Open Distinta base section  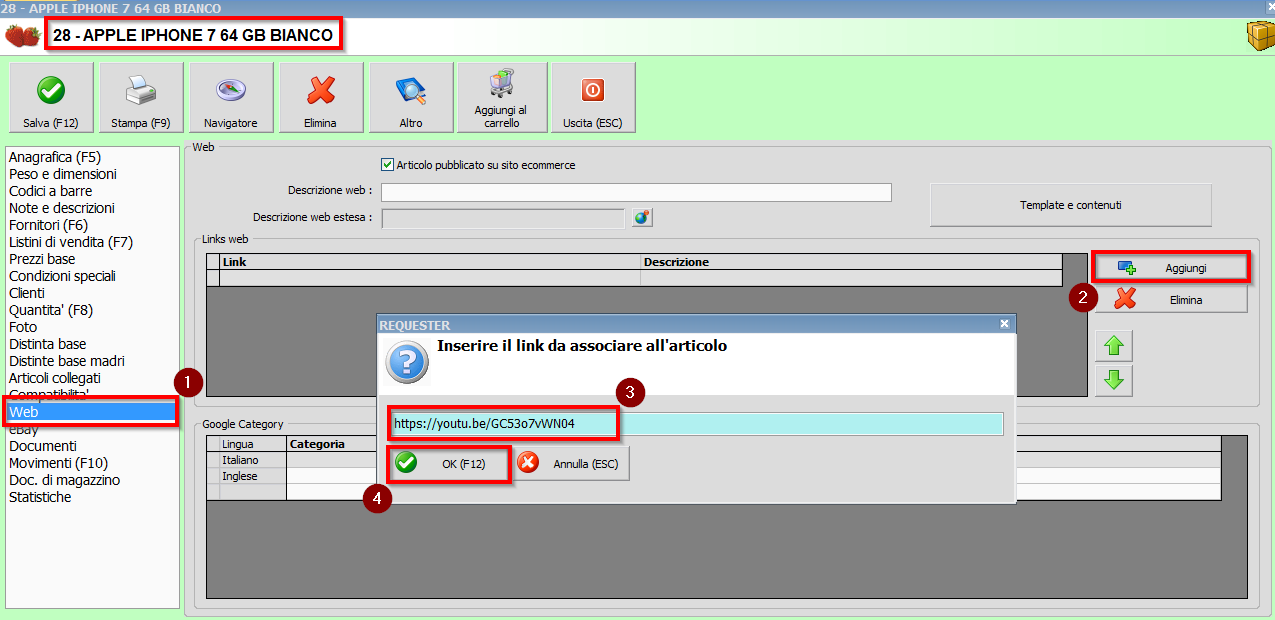[48, 344]
